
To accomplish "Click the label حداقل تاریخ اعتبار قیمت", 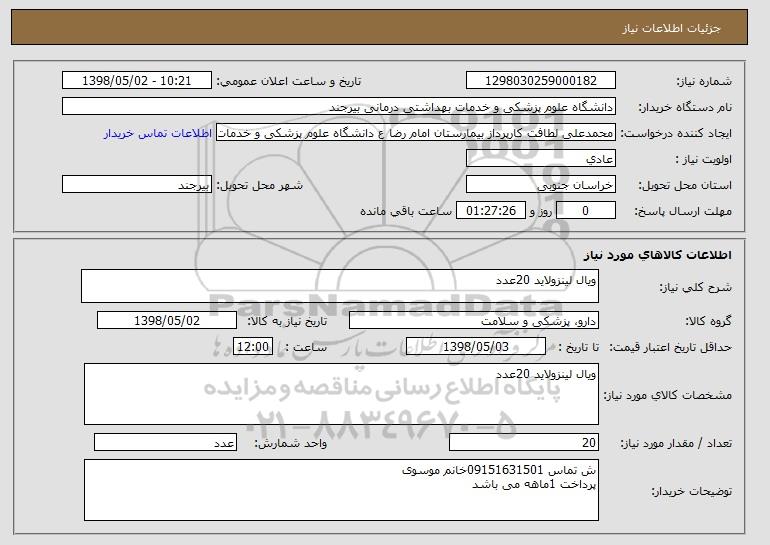I will point(670,347).
